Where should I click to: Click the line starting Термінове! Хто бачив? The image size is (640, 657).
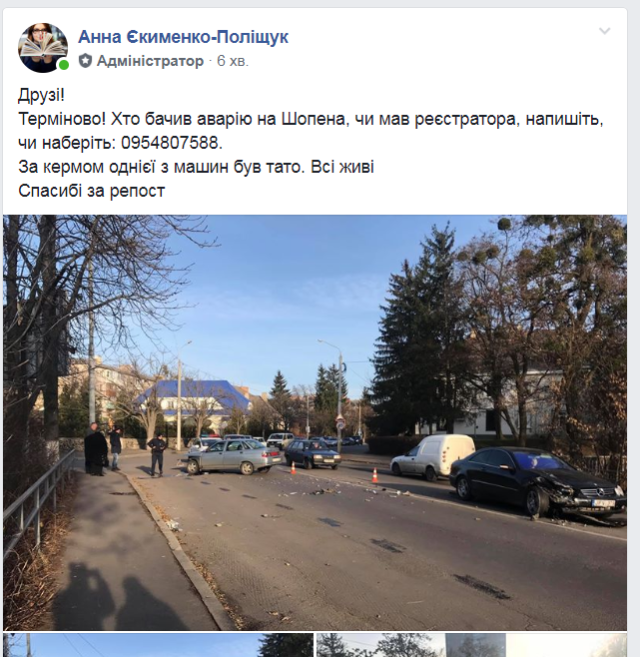[x=311, y=119]
